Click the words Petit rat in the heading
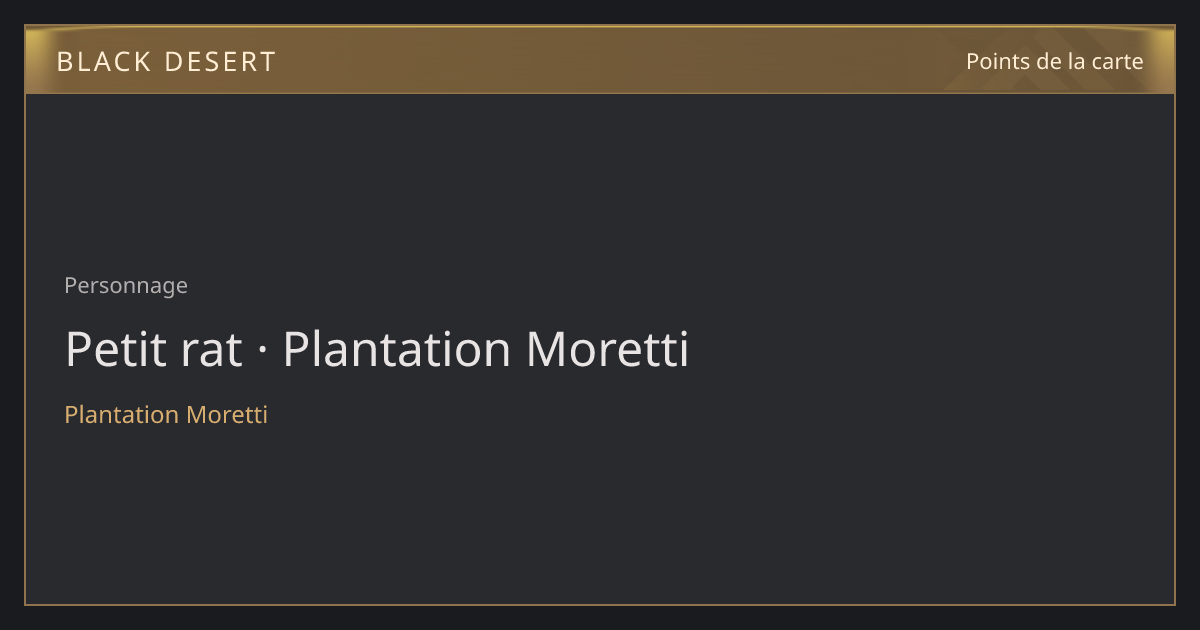Viewport: 1200px width, 630px height. 154,349
